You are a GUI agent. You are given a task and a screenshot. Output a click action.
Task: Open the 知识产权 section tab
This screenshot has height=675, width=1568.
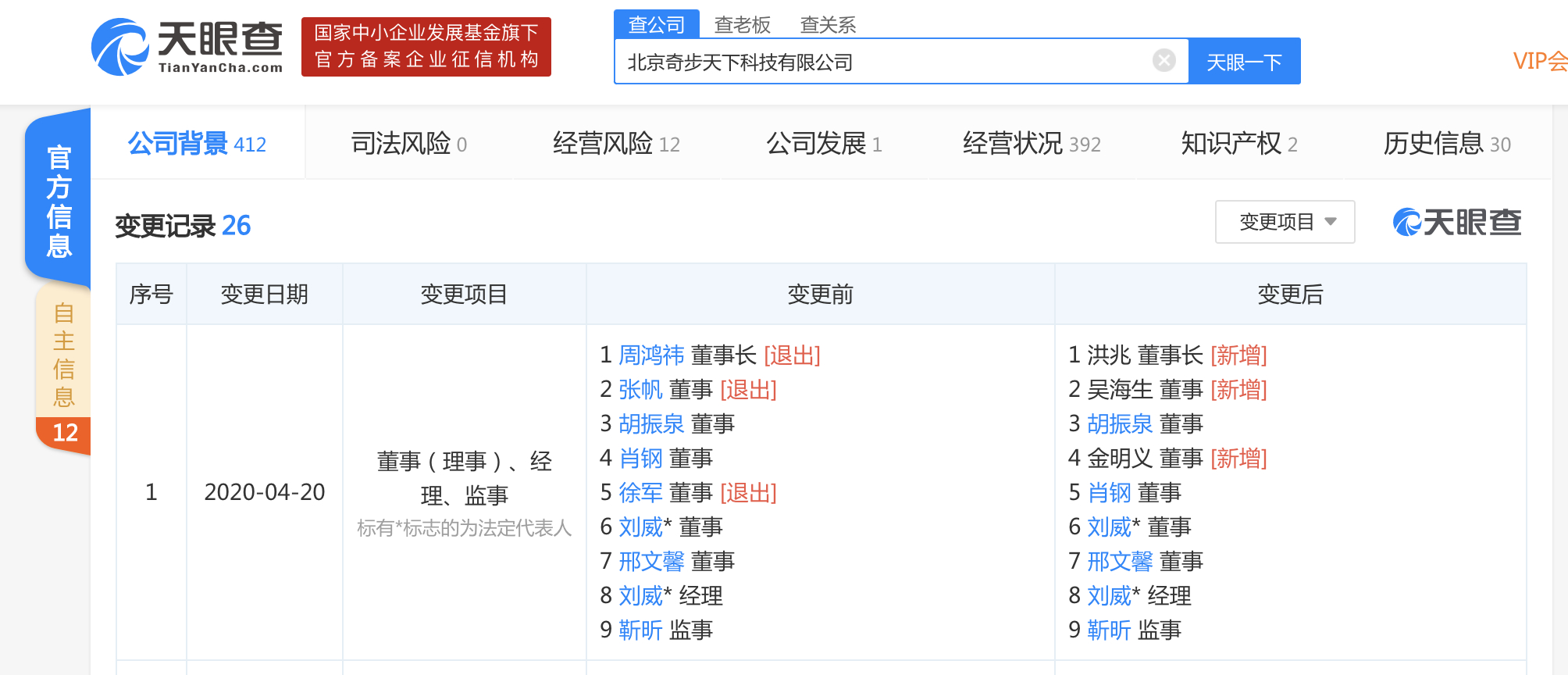coord(1238,144)
